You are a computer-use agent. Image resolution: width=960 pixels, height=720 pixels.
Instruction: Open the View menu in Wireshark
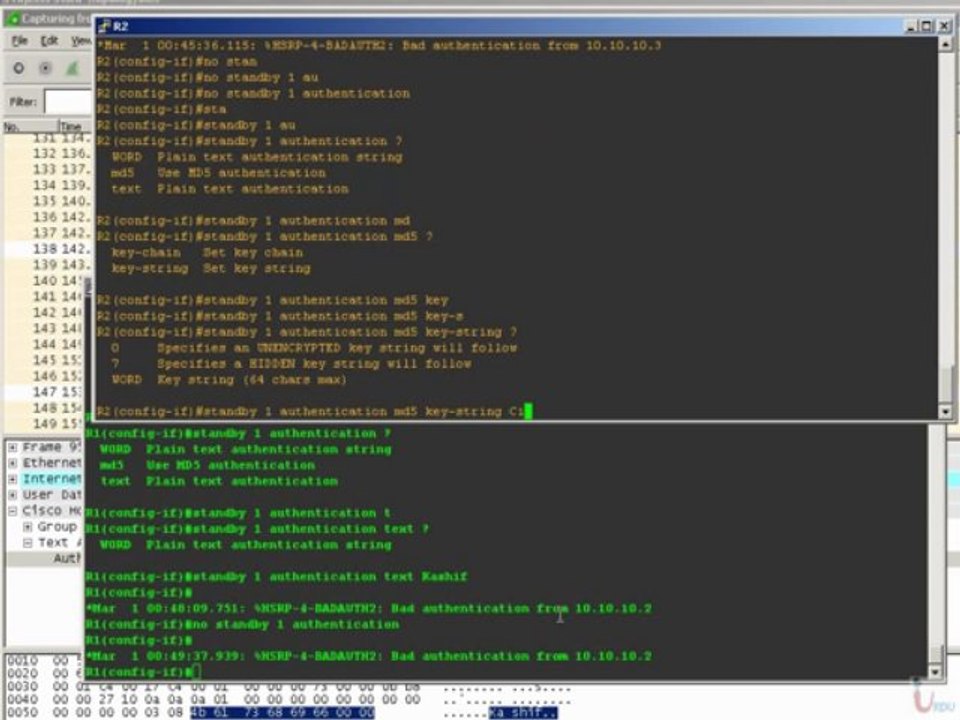click(x=81, y=41)
